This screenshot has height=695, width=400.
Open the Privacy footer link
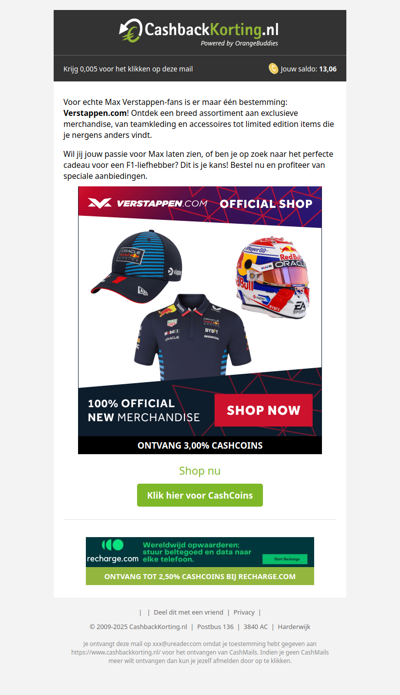click(x=244, y=612)
